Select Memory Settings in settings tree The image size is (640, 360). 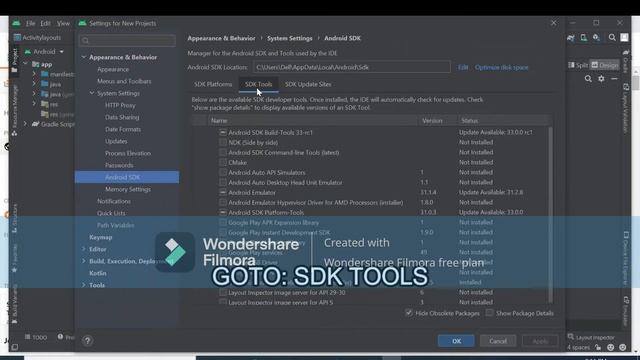tap(127, 189)
